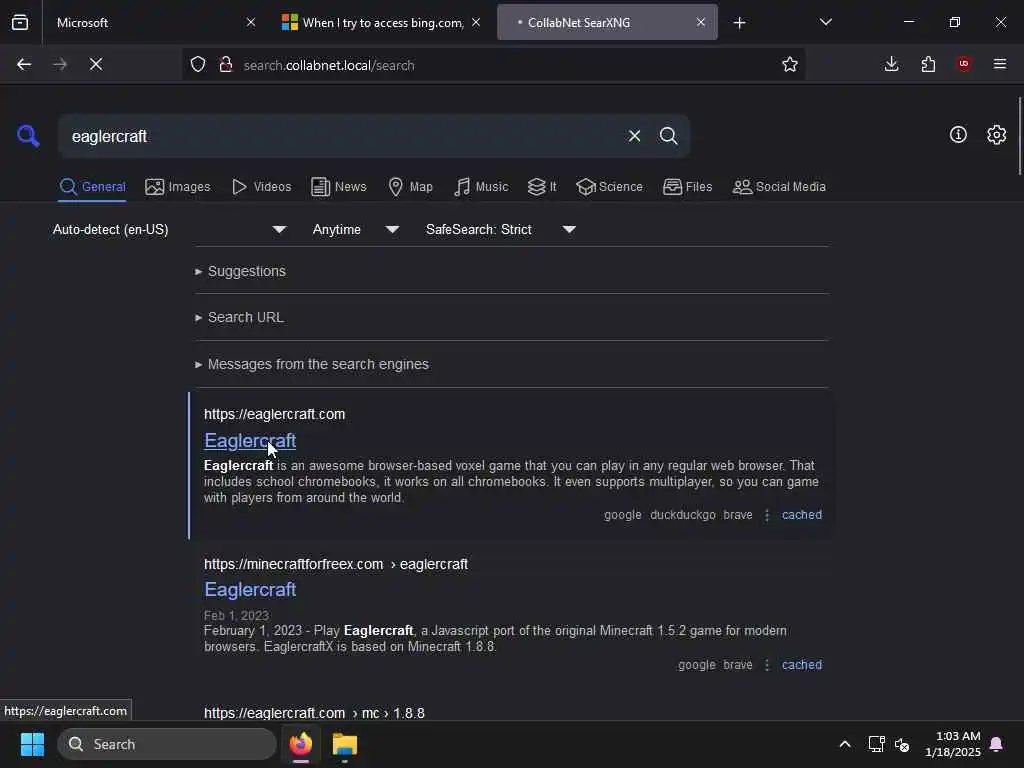Select the Videos search category
Image resolution: width=1024 pixels, height=768 pixels.
[261, 187]
